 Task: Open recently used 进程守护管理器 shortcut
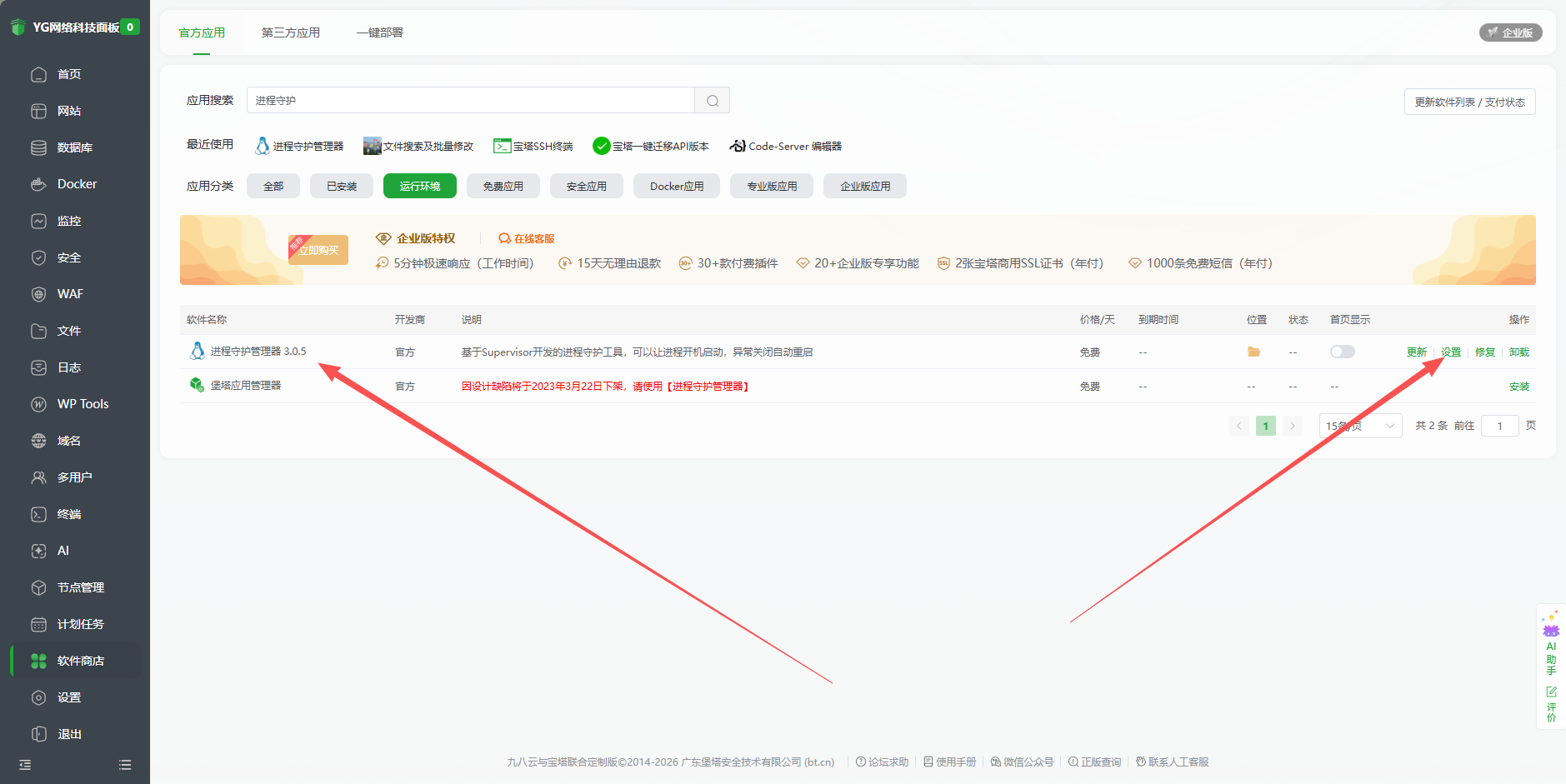click(299, 146)
